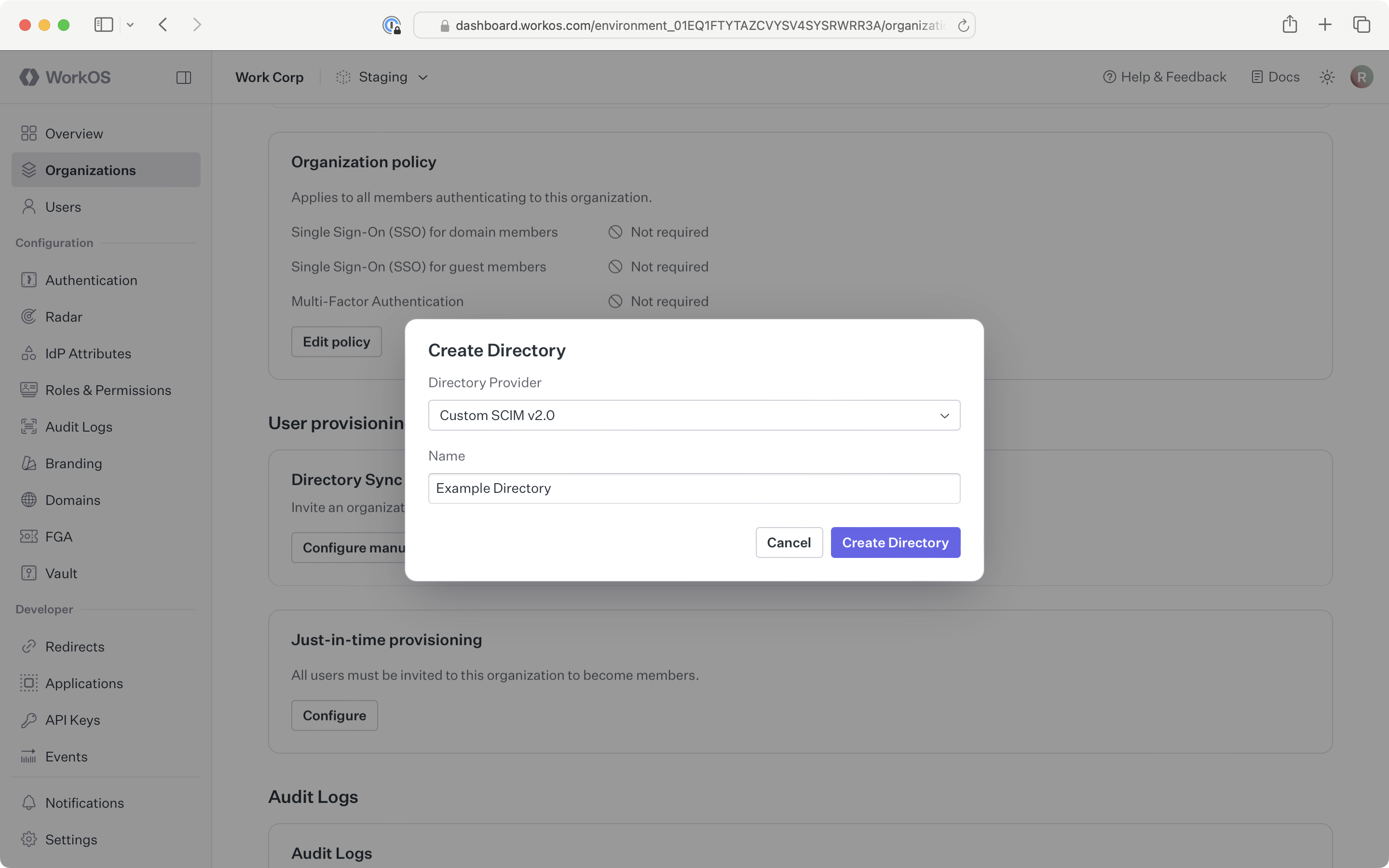Viewport: 1389px width, 868px height.
Task: Expand the chevron beside the sidebar button
Action: 130,25
